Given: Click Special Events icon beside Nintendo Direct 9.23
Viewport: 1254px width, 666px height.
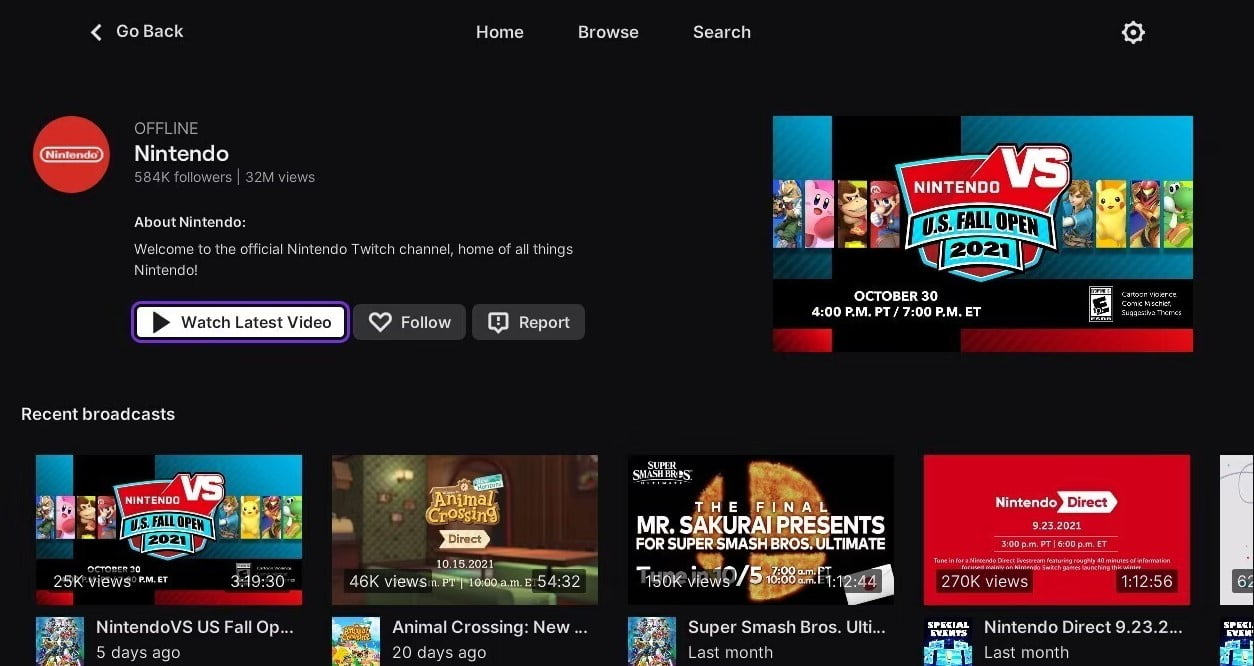Looking at the screenshot, I should coord(948,641).
